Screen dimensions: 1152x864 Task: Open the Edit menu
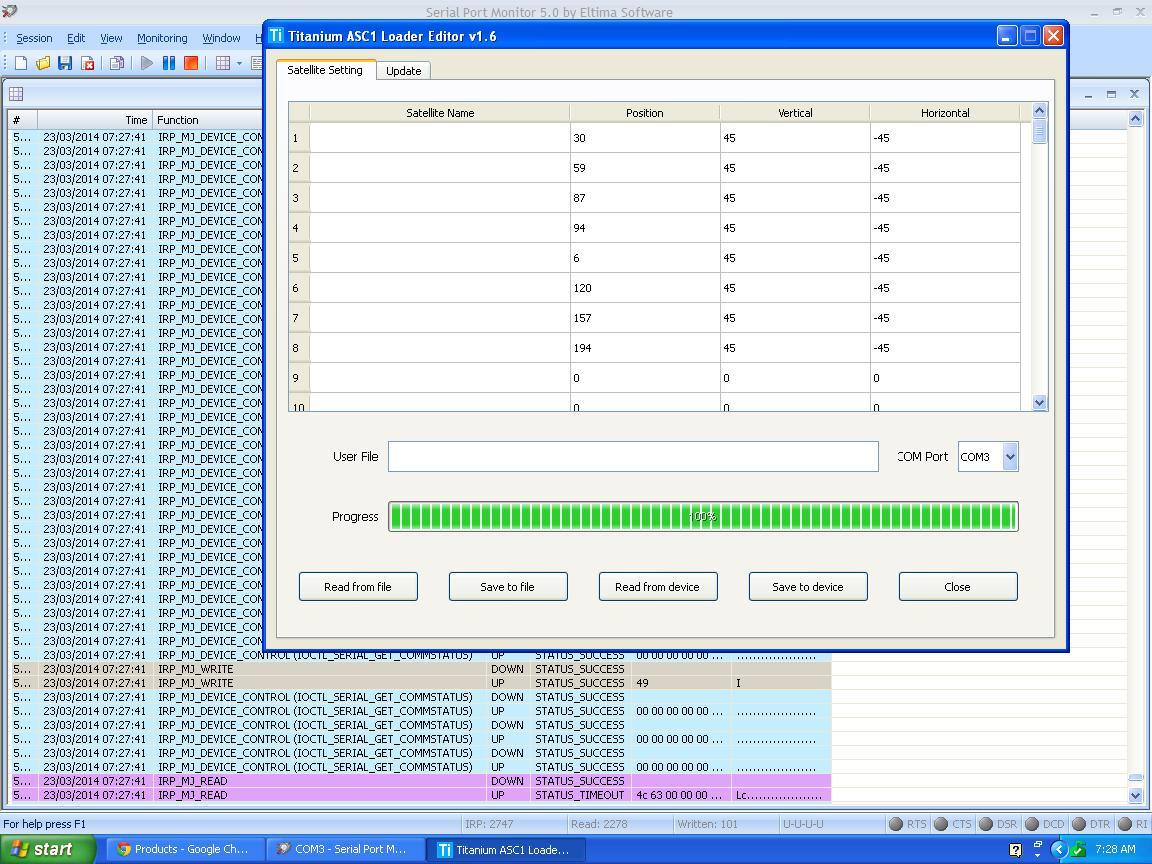[76, 38]
